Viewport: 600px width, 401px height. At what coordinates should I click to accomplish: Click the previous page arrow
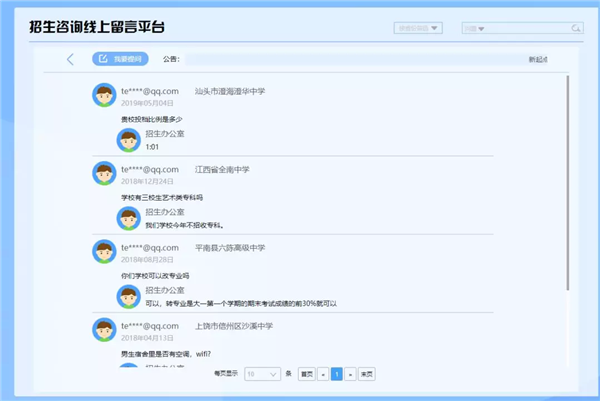(323, 373)
